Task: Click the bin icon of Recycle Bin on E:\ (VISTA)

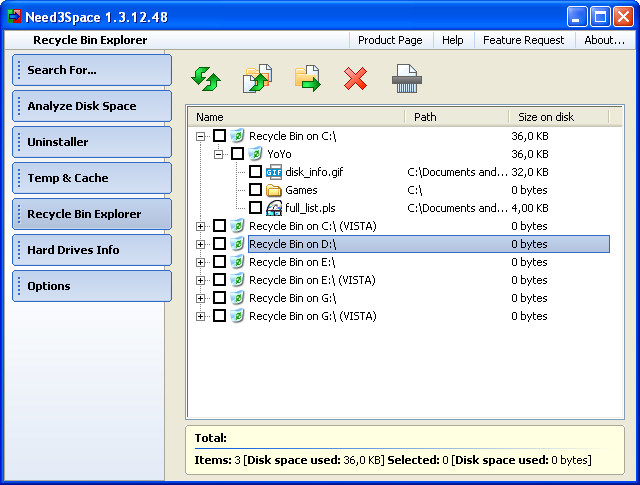Action: pyautogui.click(x=237, y=280)
